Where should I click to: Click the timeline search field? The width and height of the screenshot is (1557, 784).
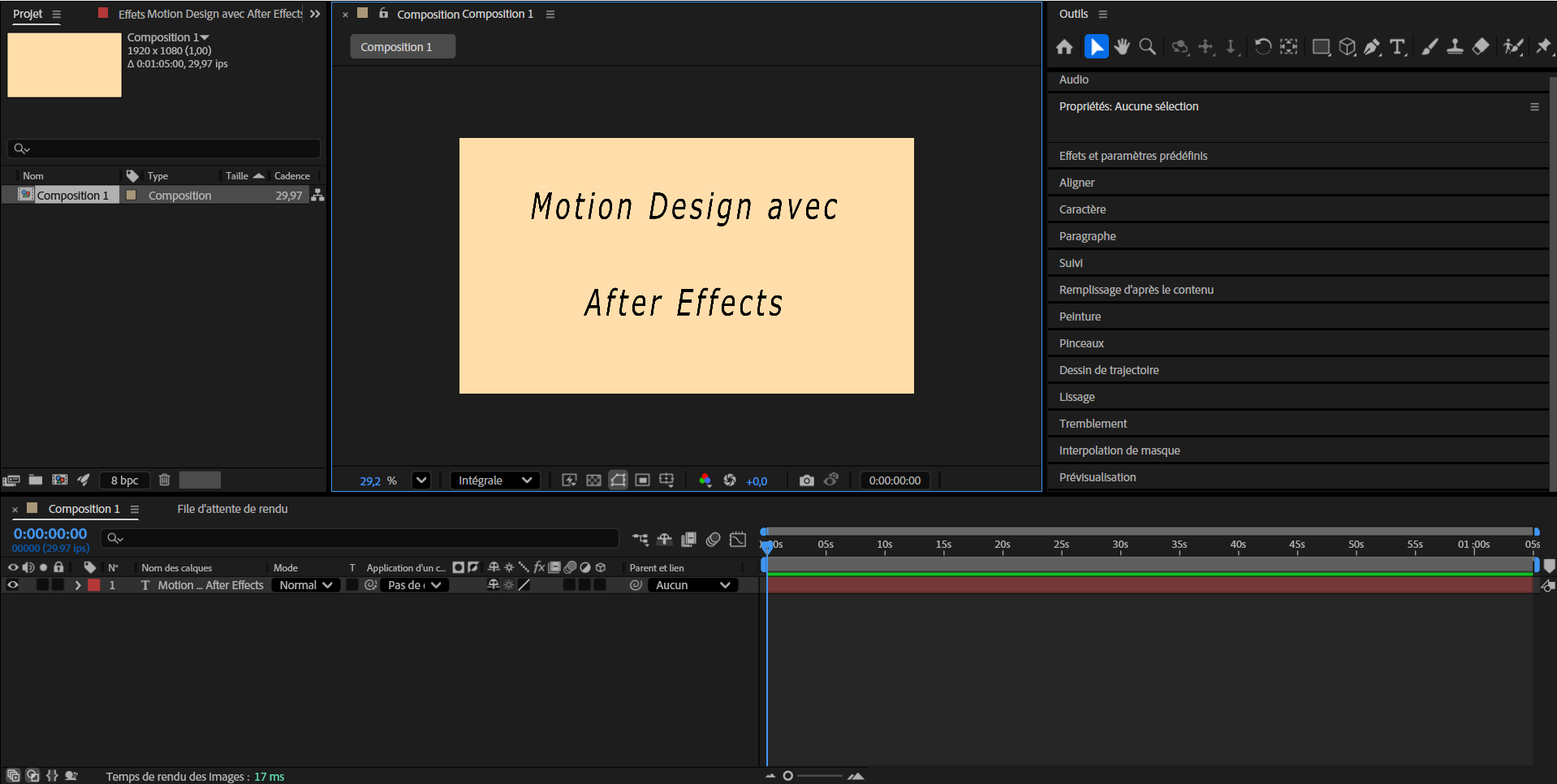(360, 538)
